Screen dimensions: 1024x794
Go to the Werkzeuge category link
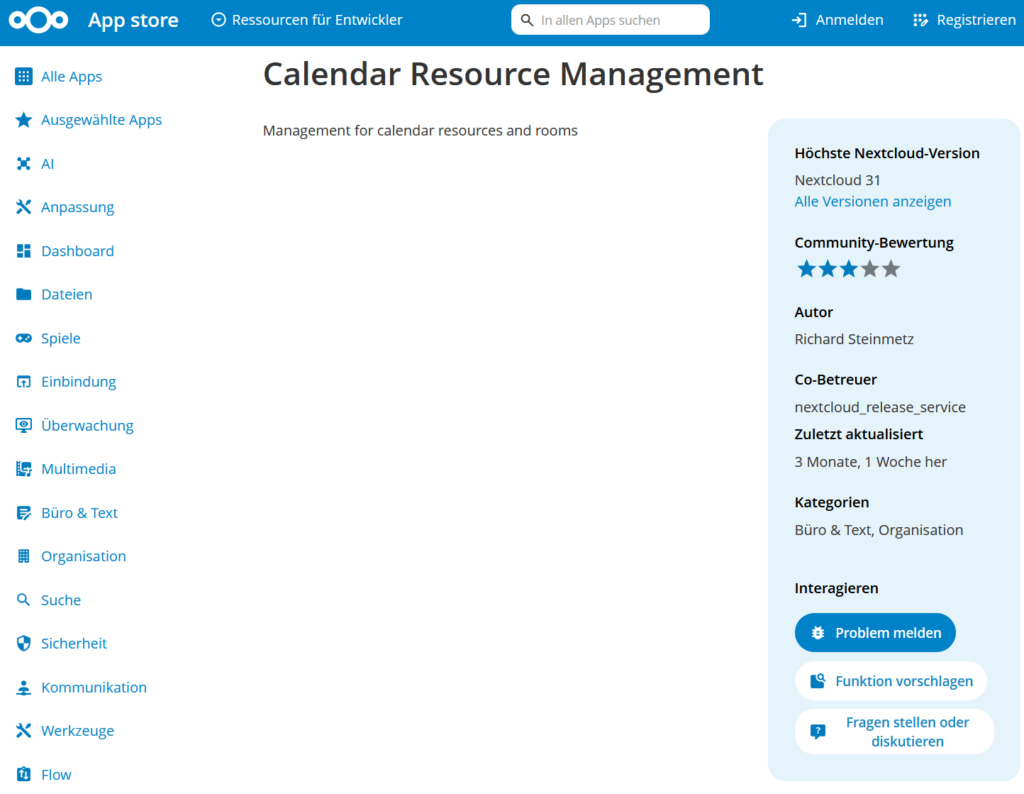(x=77, y=731)
